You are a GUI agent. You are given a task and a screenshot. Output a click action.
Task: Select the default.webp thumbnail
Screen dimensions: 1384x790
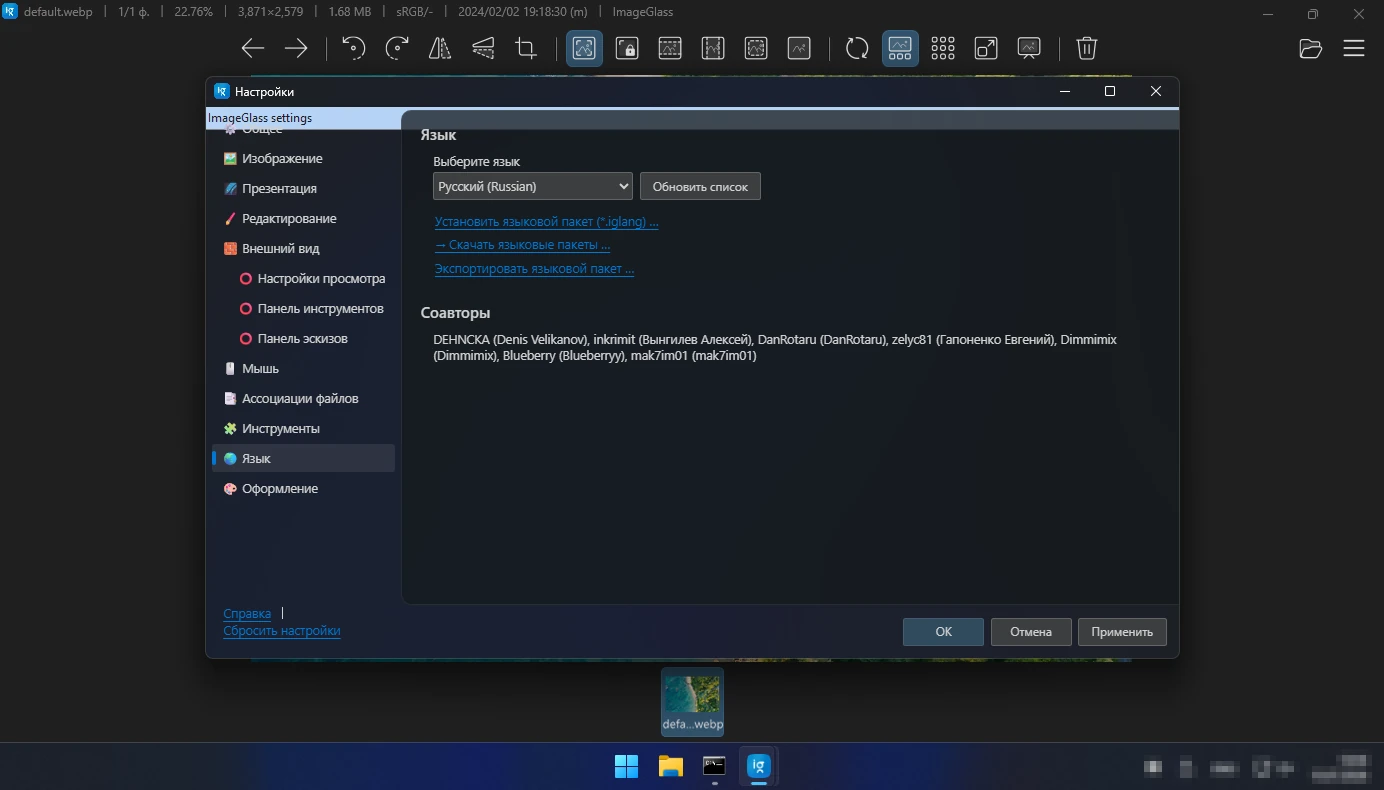point(692,702)
